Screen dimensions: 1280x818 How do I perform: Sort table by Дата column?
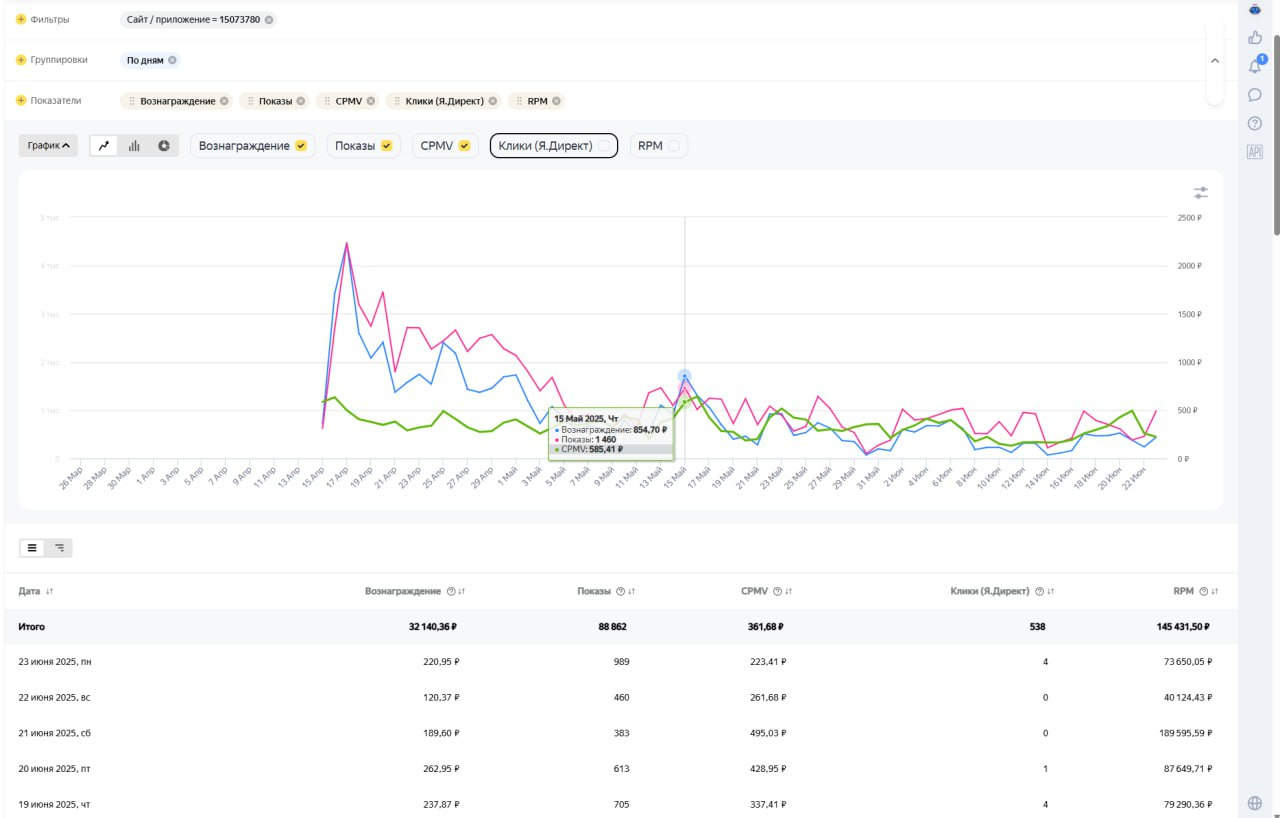click(49, 592)
